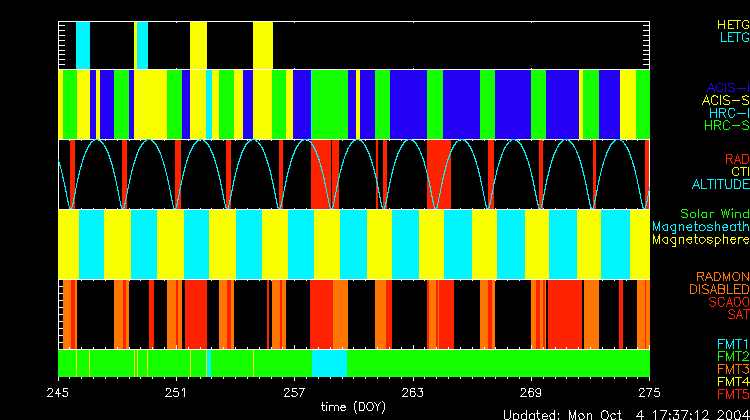Select the Magnetosphere legend entry
This screenshot has height=420, width=750.
point(700,240)
